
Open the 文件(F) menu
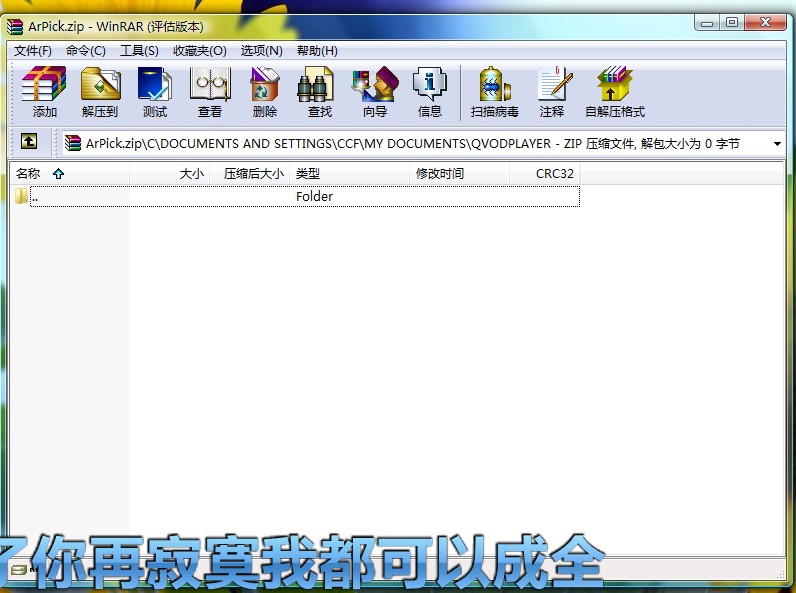[33, 51]
